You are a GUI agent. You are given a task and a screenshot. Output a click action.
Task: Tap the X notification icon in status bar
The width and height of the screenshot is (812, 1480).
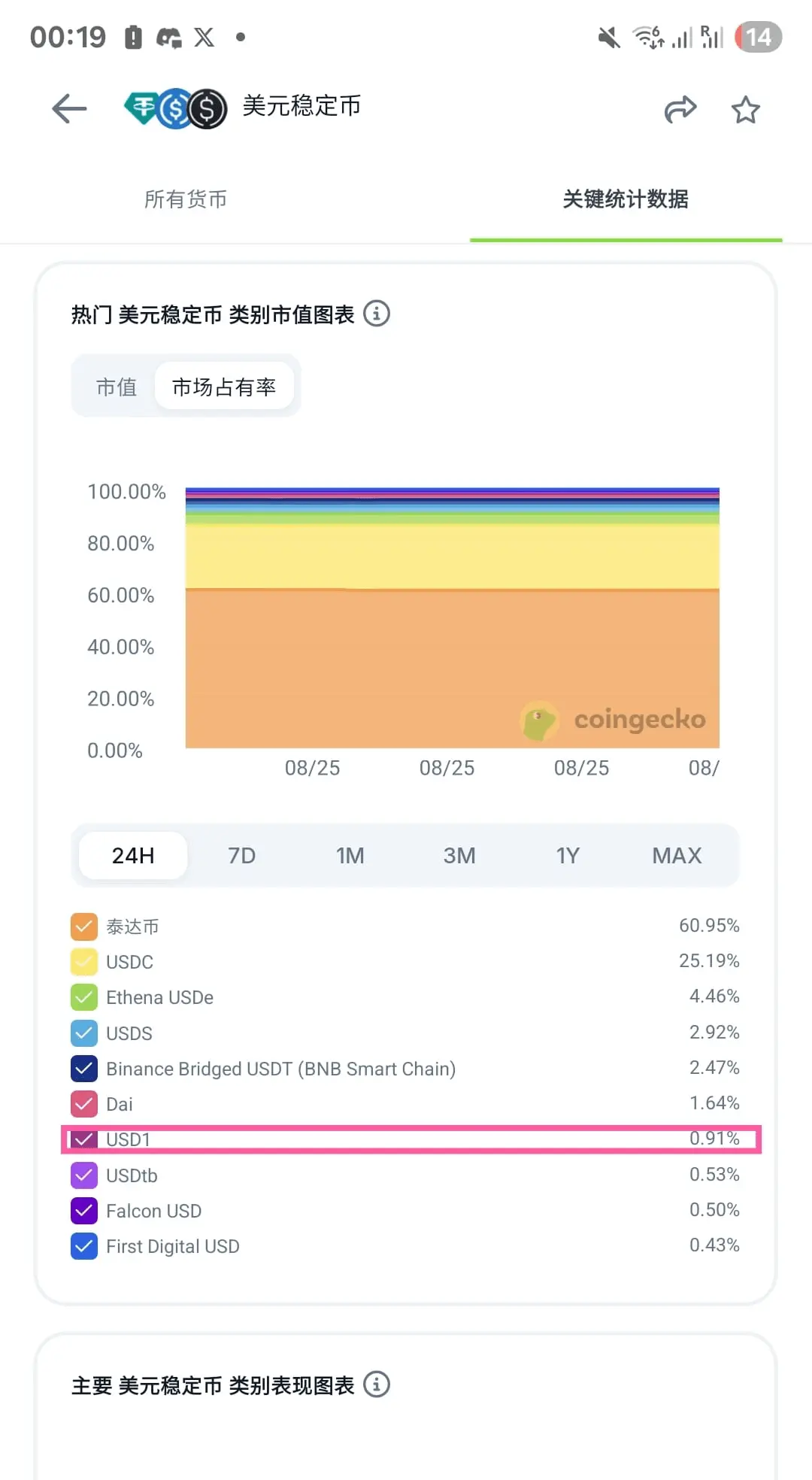(204, 37)
